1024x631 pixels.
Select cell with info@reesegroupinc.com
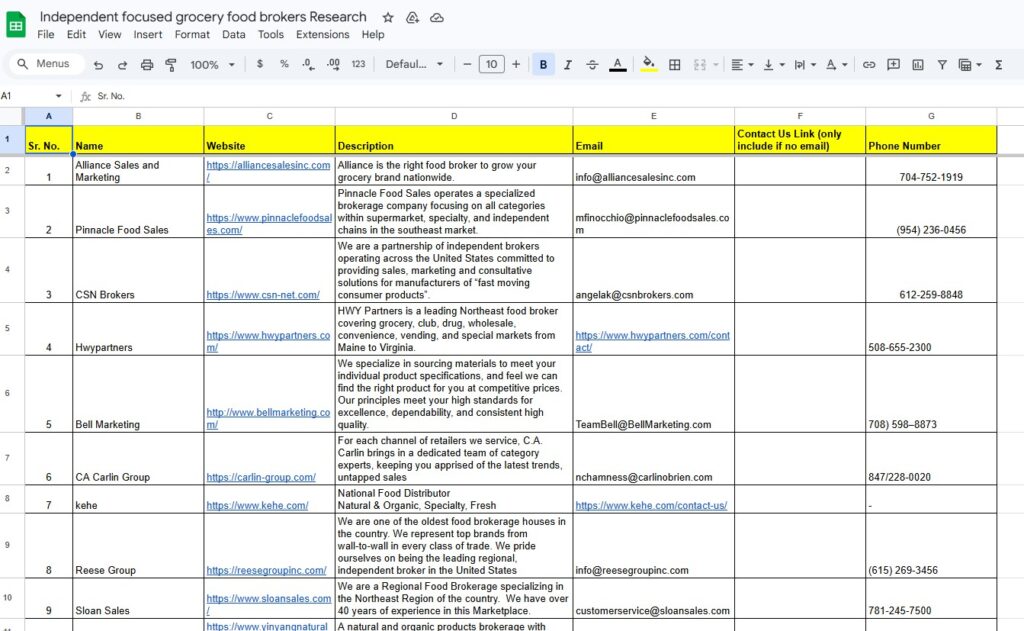click(x=654, y=545)
